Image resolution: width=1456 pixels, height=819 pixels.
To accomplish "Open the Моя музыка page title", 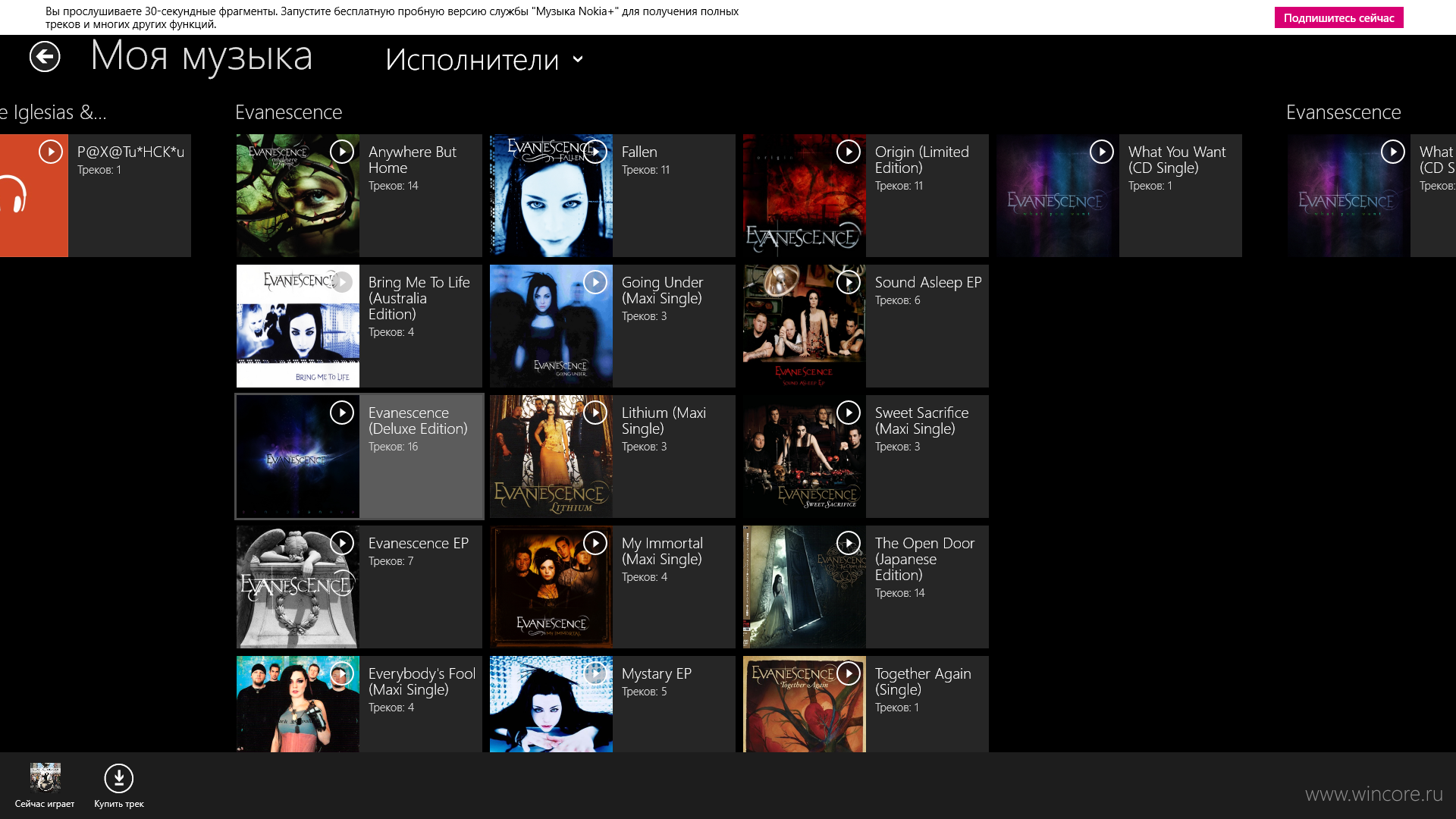I will coord(202,56).
